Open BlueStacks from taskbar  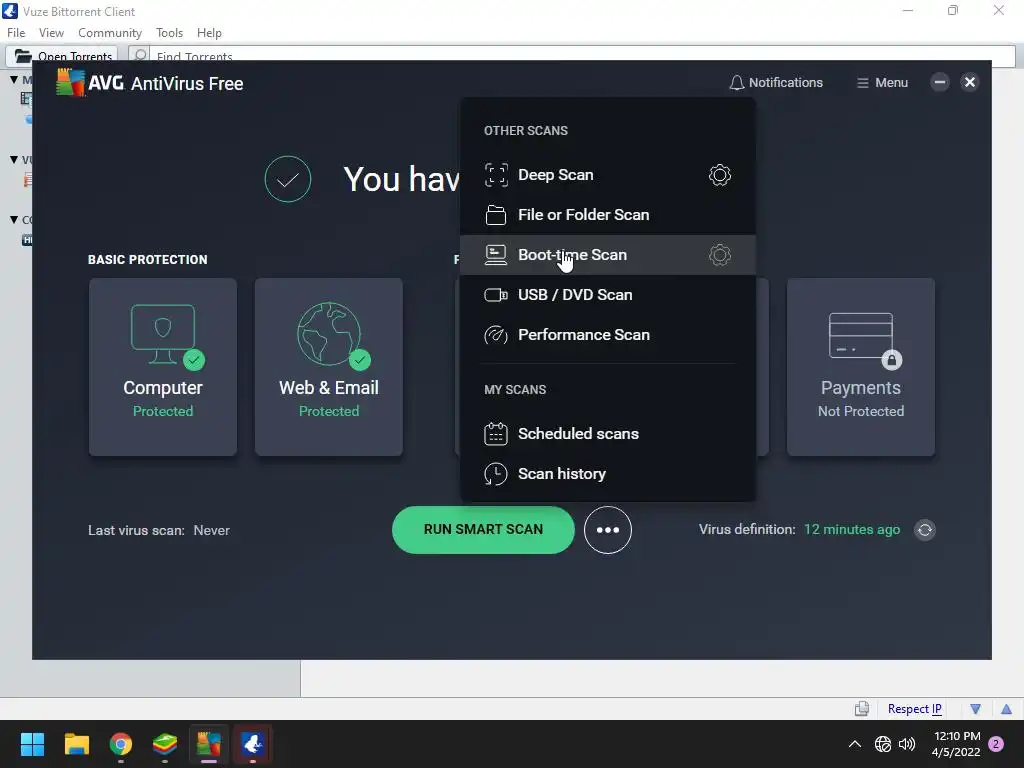pyautogui.click(x=165, y=744)
